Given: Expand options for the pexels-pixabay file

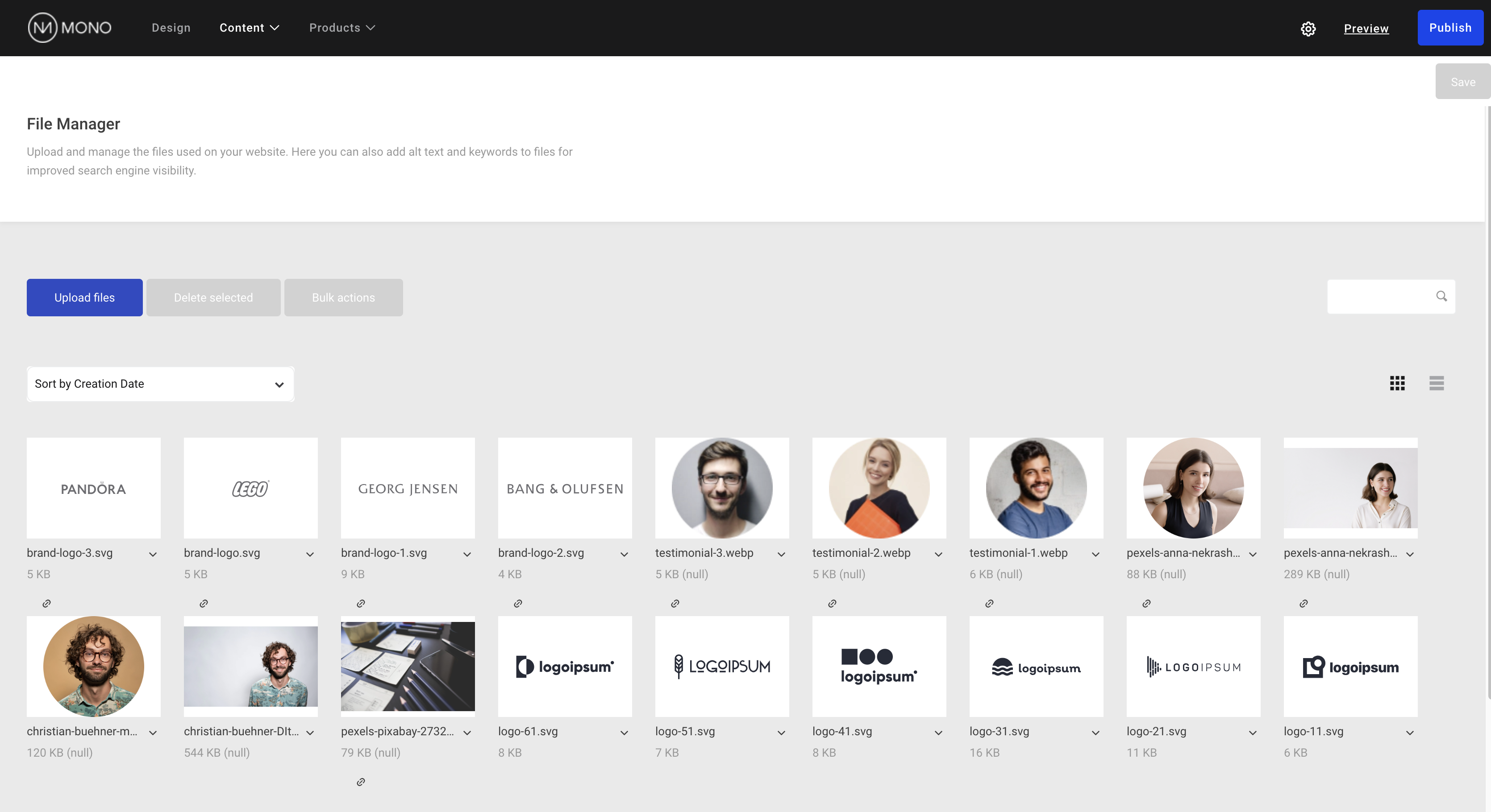Looking at the screenshot, I should [467, 733].
